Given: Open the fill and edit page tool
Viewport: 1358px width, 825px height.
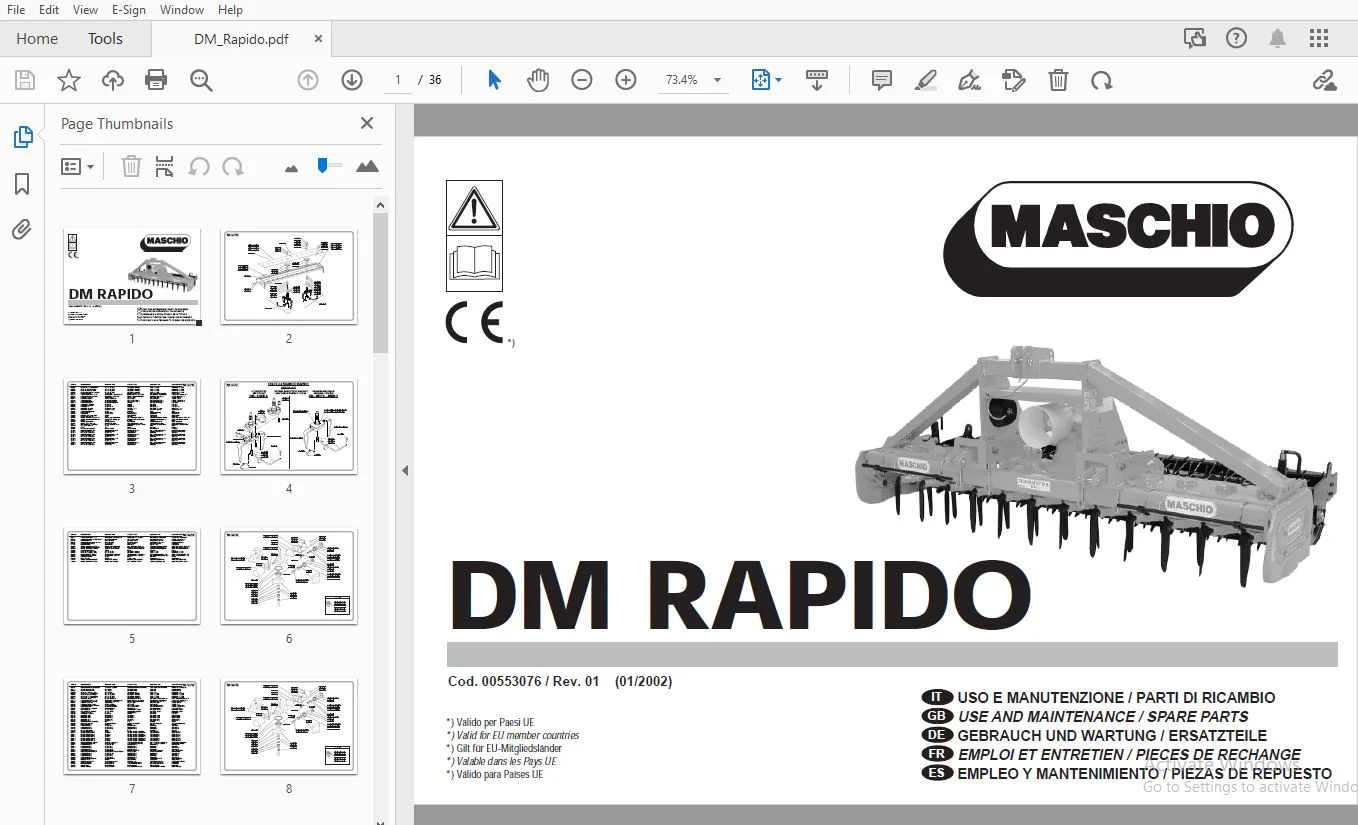Looking at the screenshot, I should [x=1014, y=80].
